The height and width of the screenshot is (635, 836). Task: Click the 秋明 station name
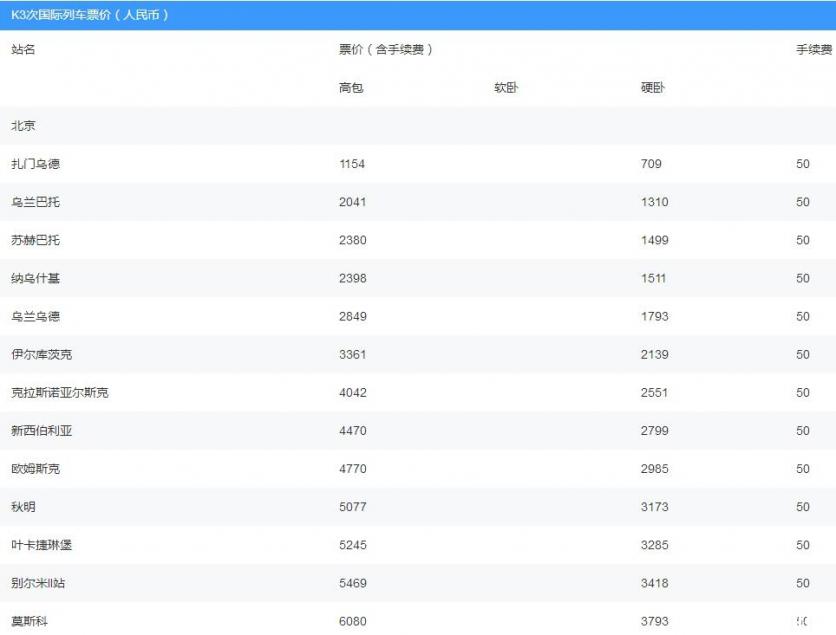point(23,507)
